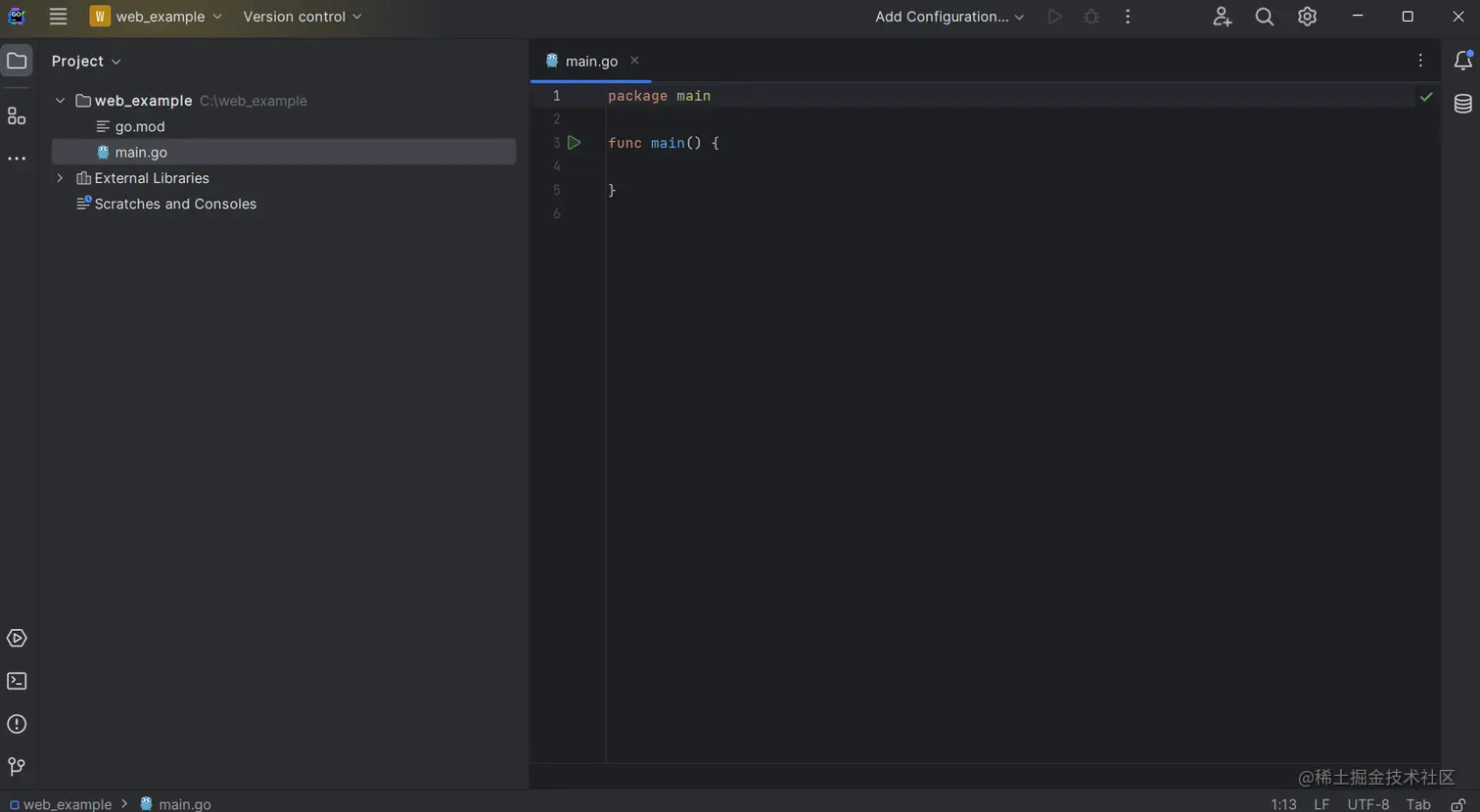Viewport: 1480px width, 812px height.
Task: Click on 'func main() {' code line
Action: pyautogui.click(x=664, y=143)
